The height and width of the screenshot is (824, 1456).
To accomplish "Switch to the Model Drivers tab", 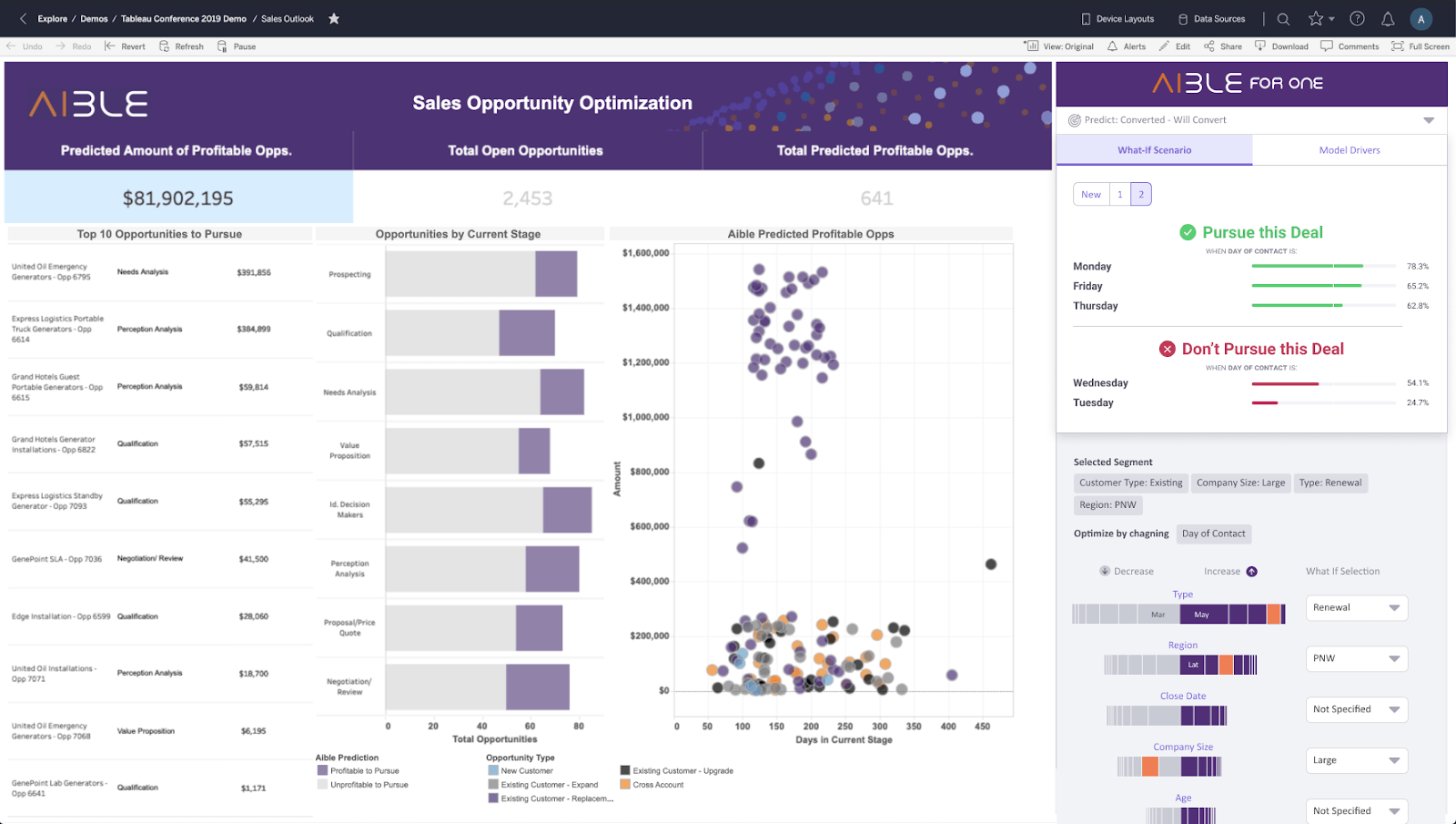I will click(1350, 150).
